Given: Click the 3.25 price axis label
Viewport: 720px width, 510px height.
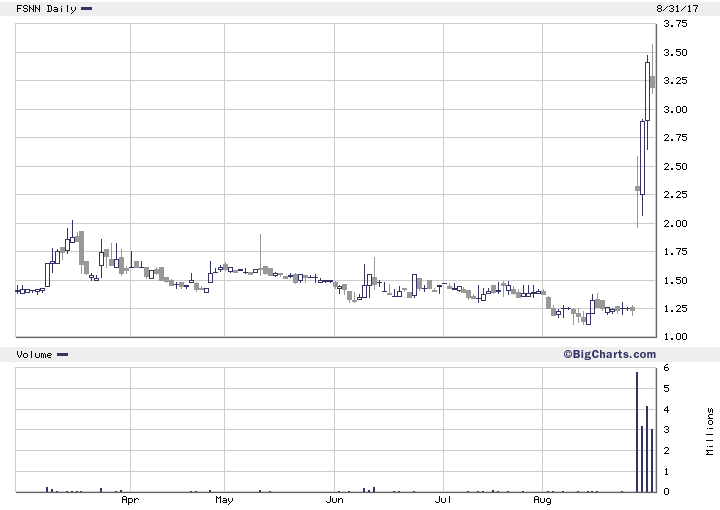Looking at the screenshot, I should tap(675, 81).
